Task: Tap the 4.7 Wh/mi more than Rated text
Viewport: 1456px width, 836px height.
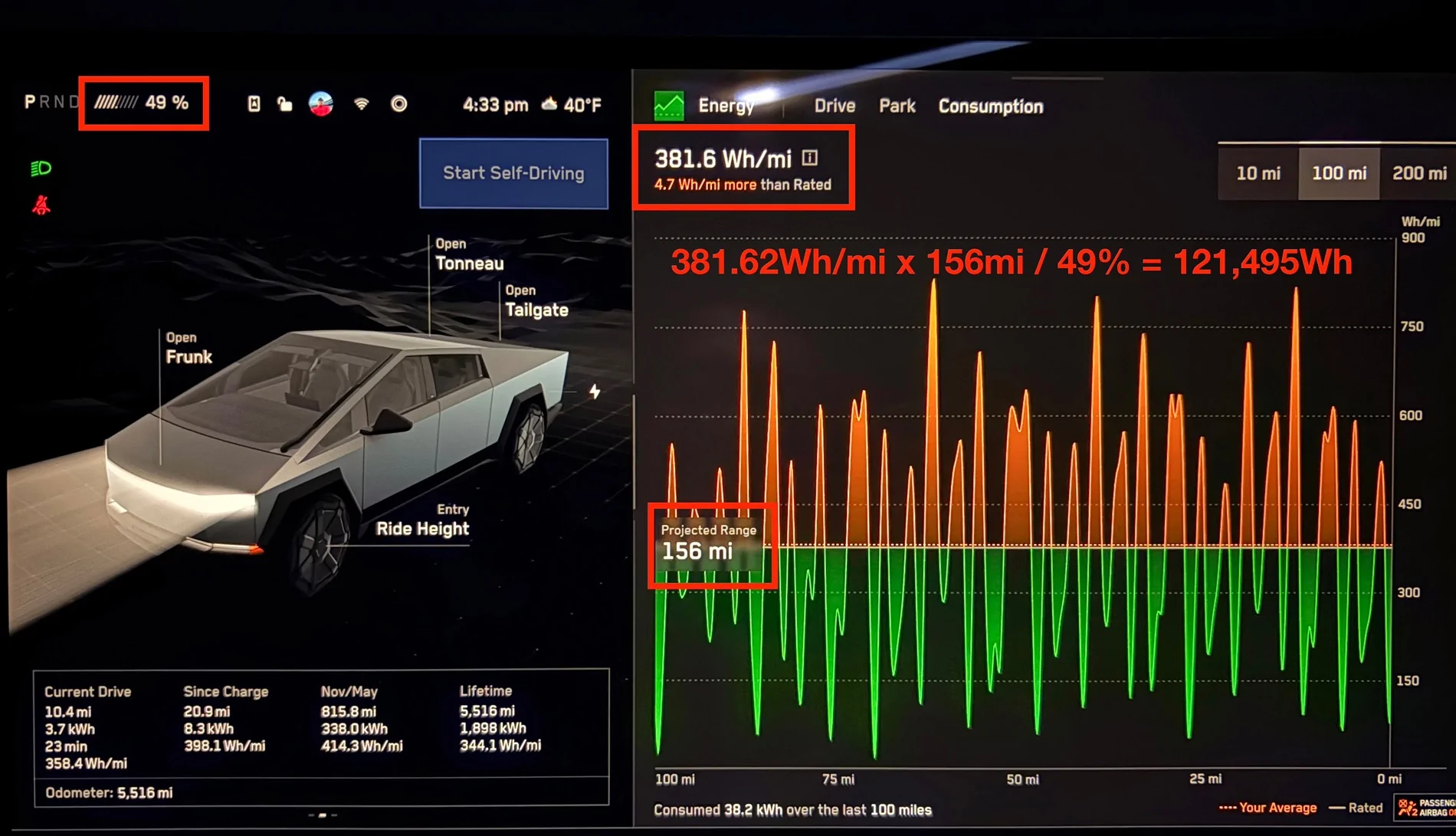Action: (x=743, y=185)
